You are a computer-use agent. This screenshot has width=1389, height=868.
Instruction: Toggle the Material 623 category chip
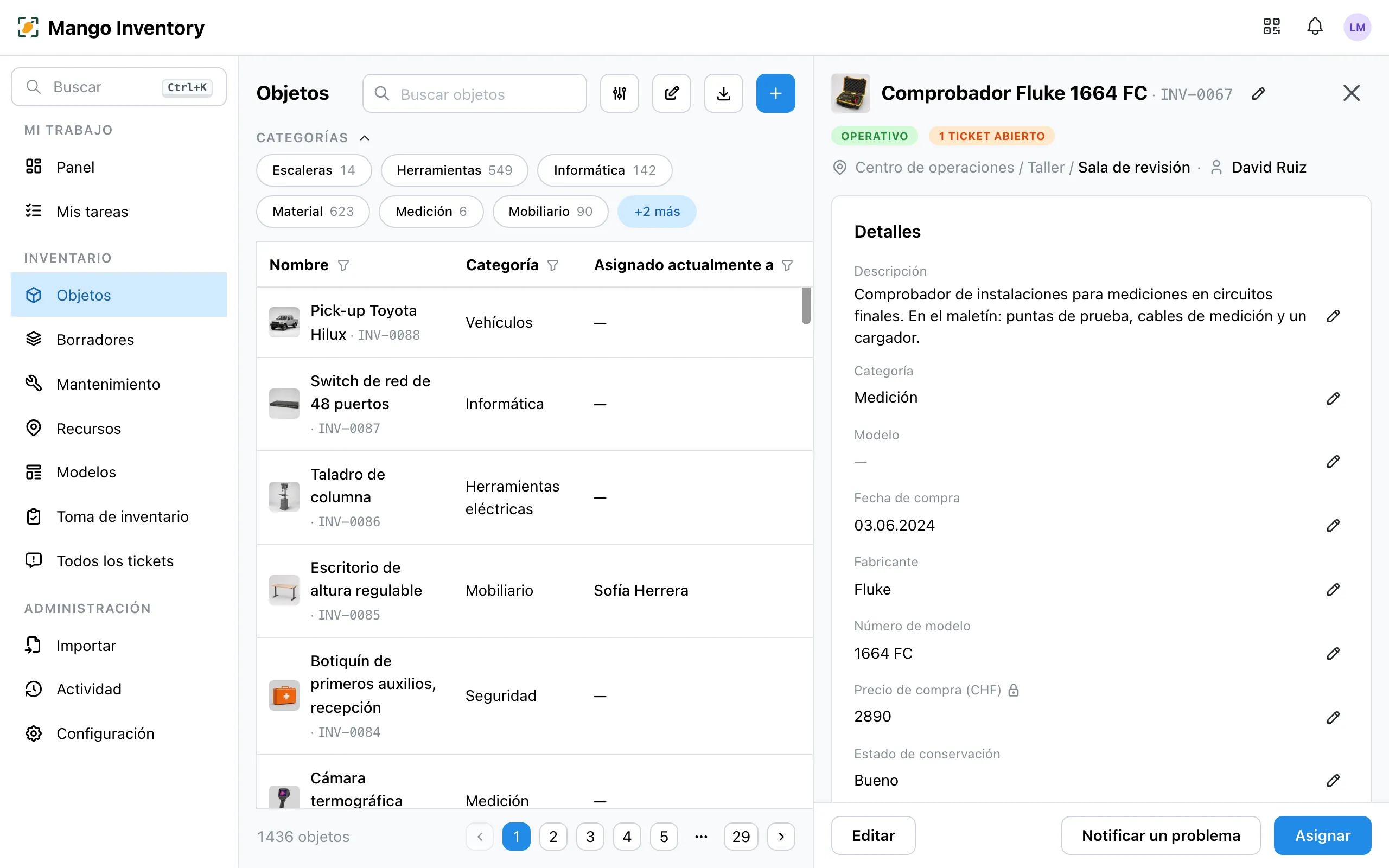[x=313, y=211]
